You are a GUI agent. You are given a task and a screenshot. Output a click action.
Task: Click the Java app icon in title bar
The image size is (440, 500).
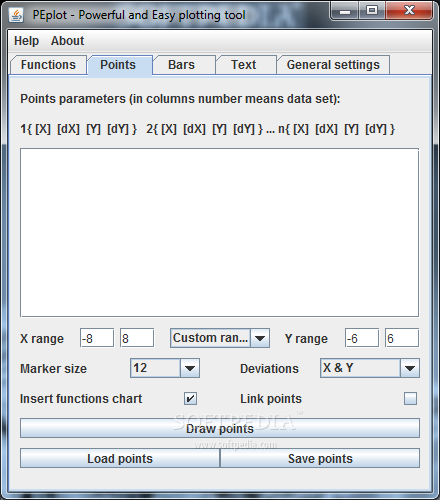[x=16, y=15]
